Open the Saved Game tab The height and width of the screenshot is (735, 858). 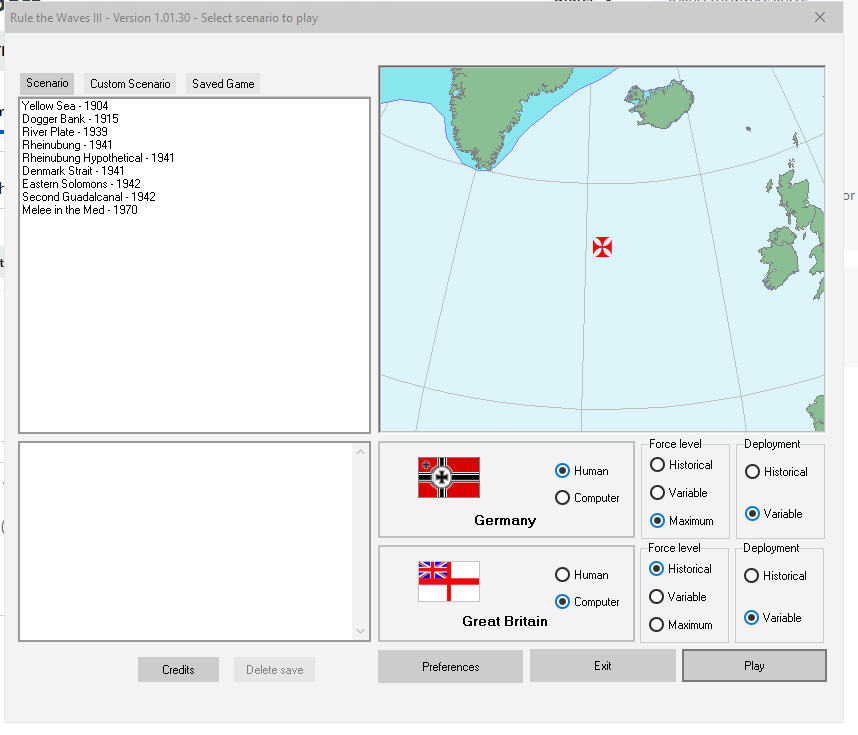223,84
